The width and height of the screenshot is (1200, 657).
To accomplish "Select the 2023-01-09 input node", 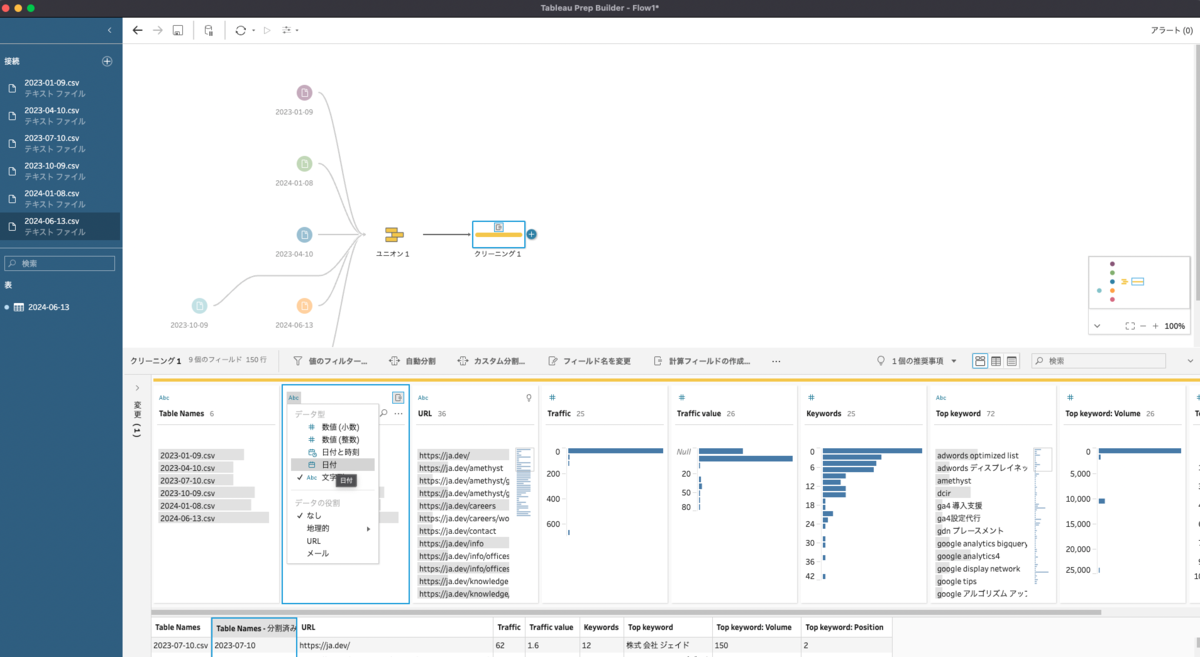I will pyautogui.click(x=304, y=93).
